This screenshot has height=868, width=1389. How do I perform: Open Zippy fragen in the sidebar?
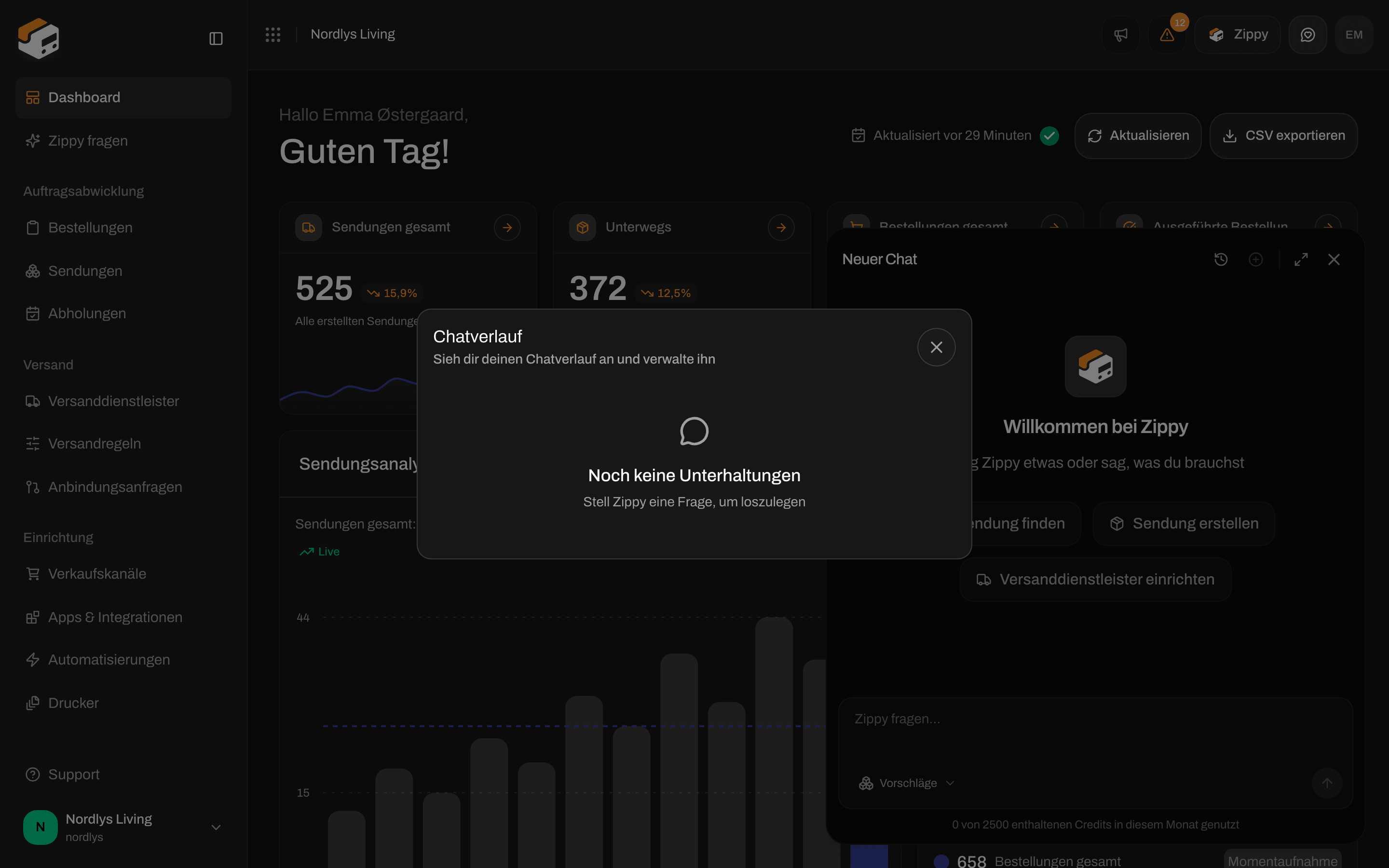(123, 141)
